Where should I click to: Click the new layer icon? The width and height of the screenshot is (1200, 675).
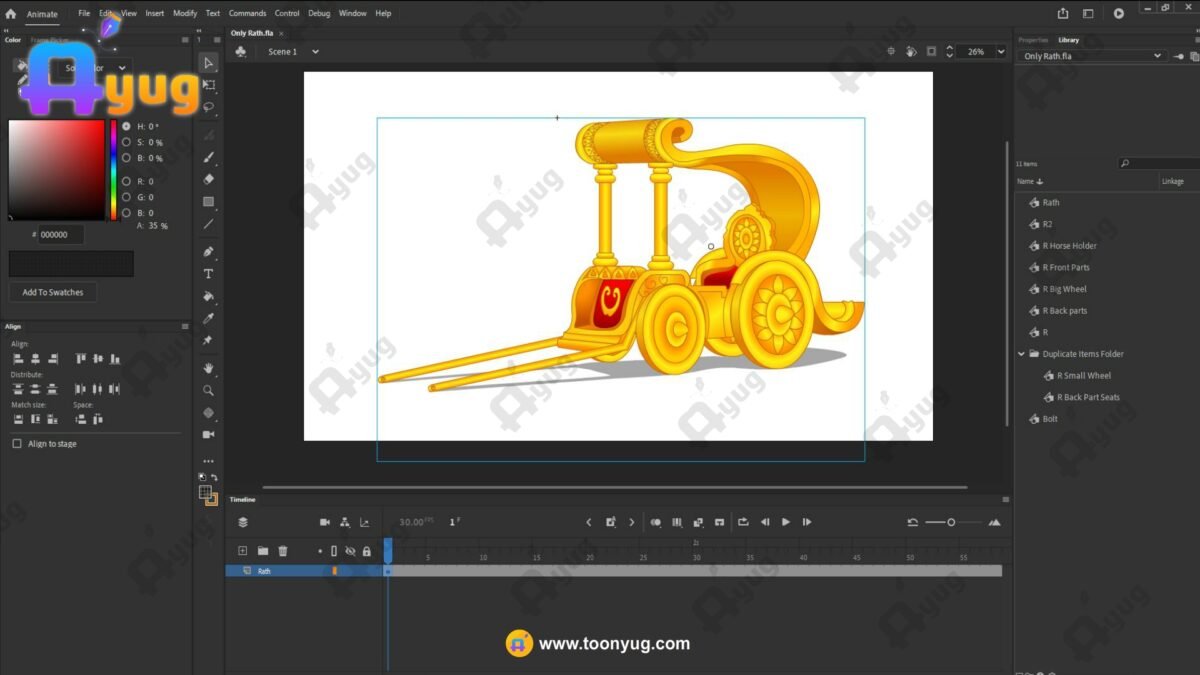click(242, 551)
